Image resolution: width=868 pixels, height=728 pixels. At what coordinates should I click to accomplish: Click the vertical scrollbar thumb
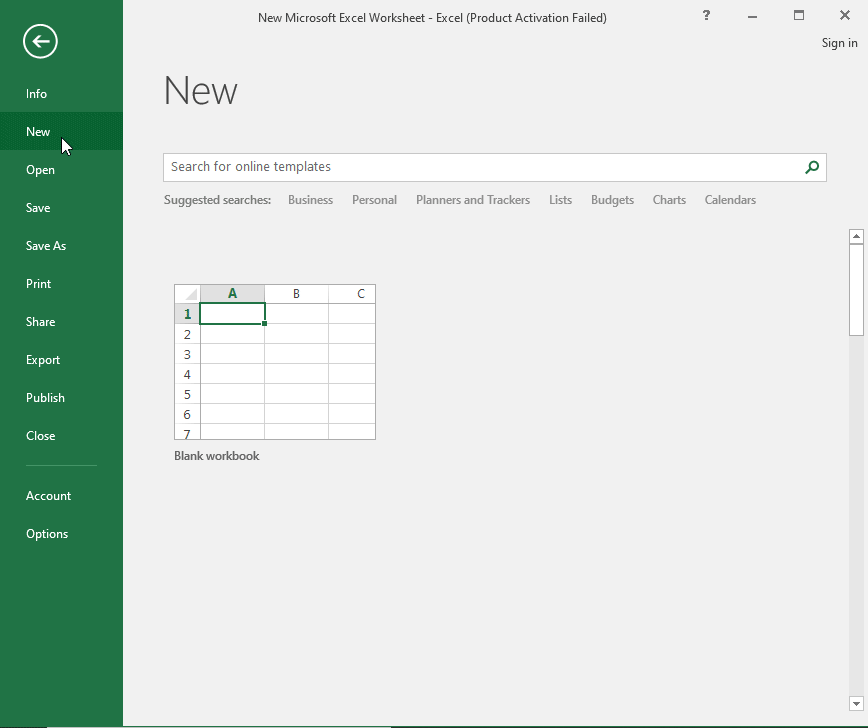click(856, 290)
